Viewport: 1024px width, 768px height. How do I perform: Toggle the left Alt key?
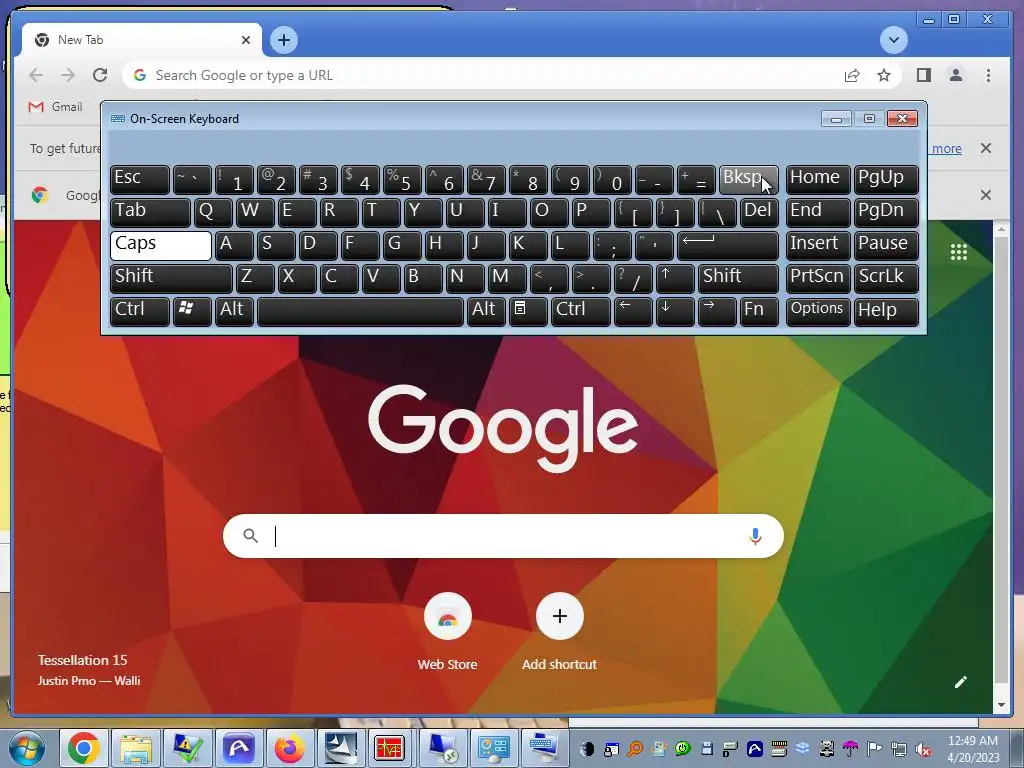click(234, 311)
